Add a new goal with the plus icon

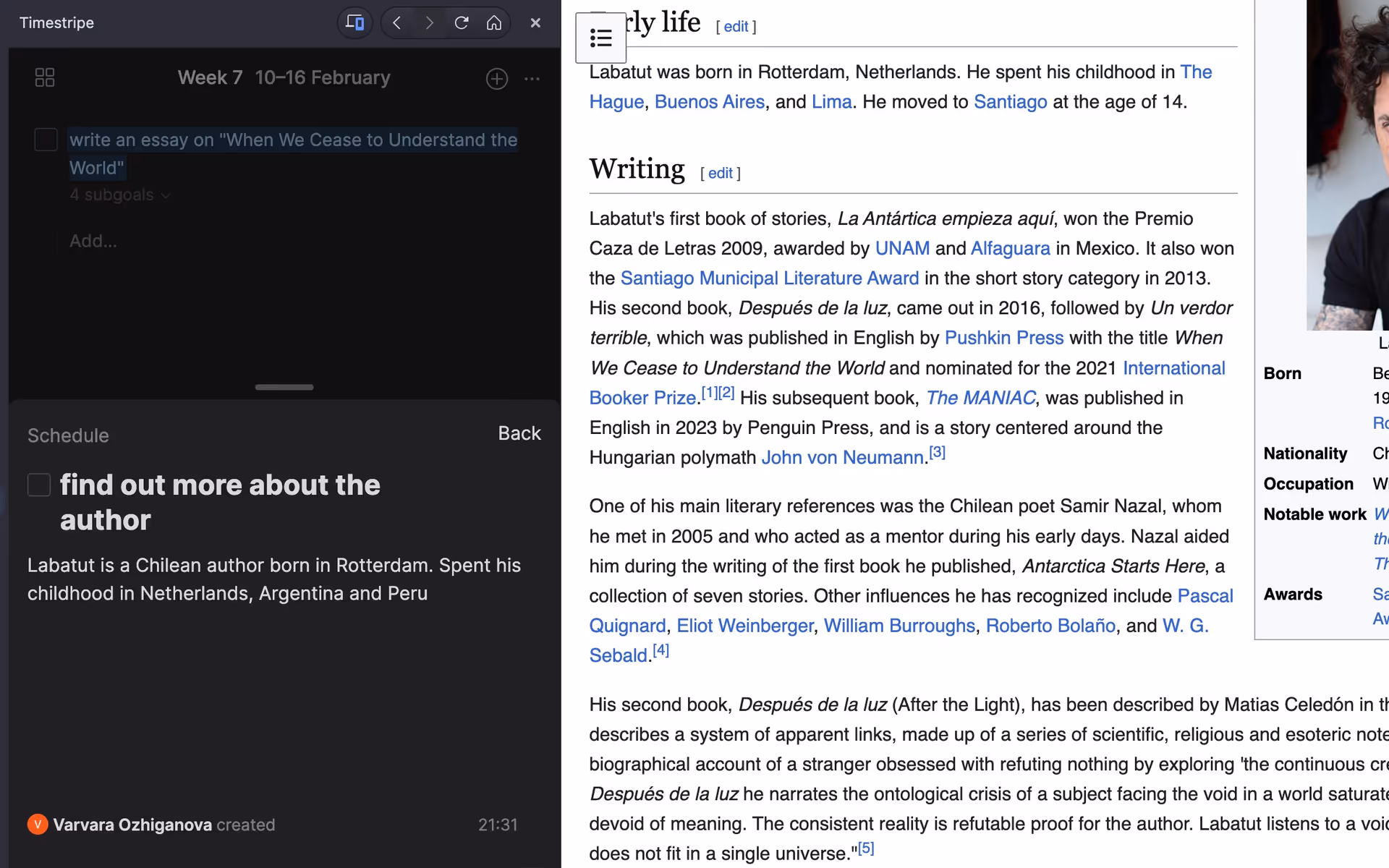coord(497,78)
